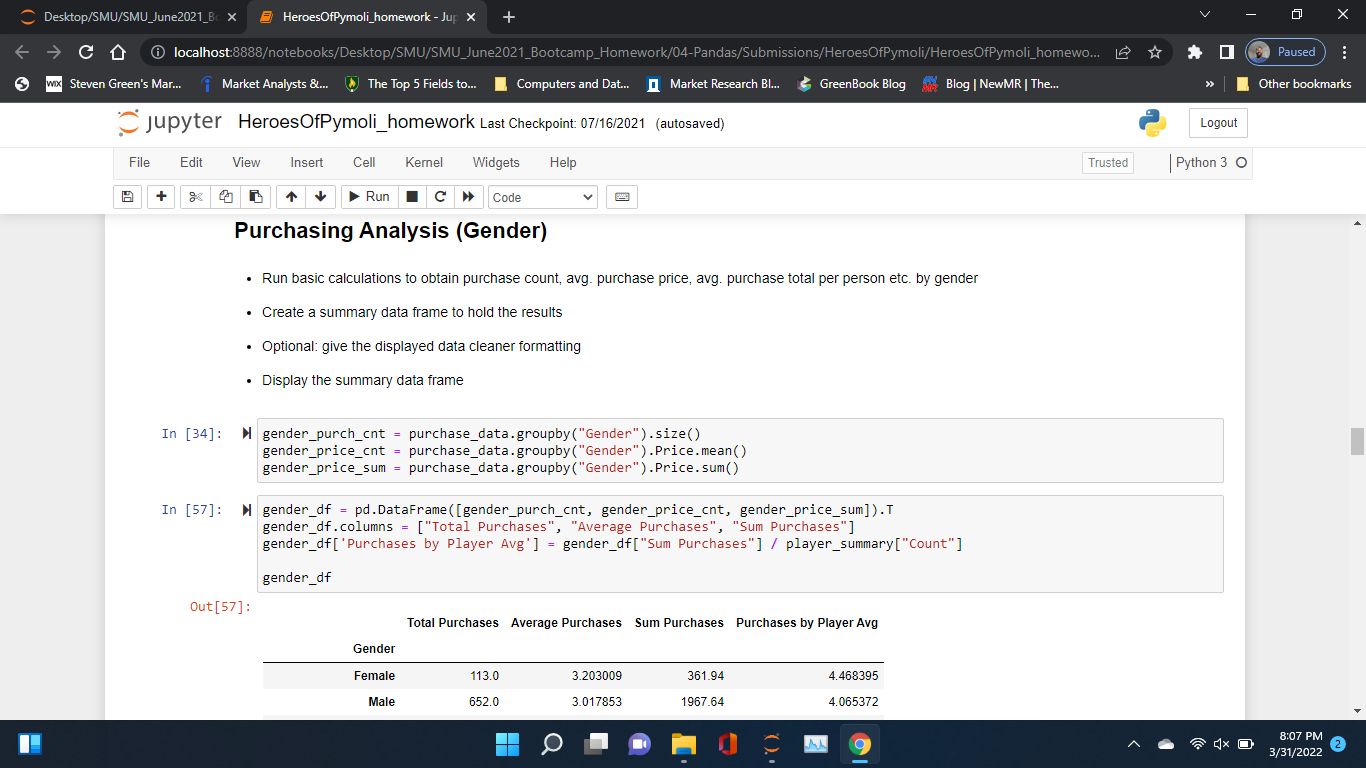This screenshot has width=1366, height=768.
Task: Open Windows Start menu
Action: pyautogui.click(x=507, y=744)
